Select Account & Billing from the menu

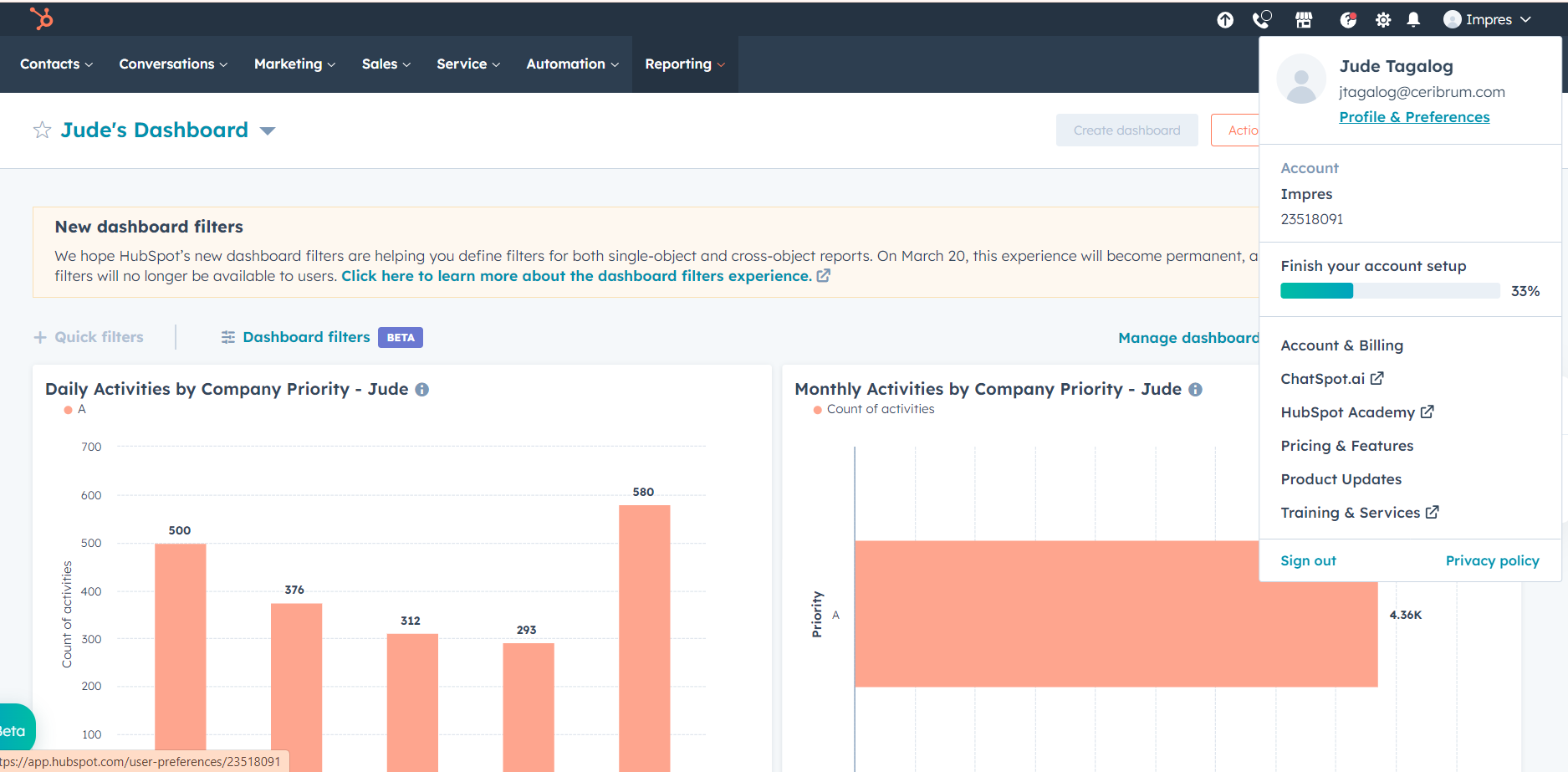click(1341, 345)
